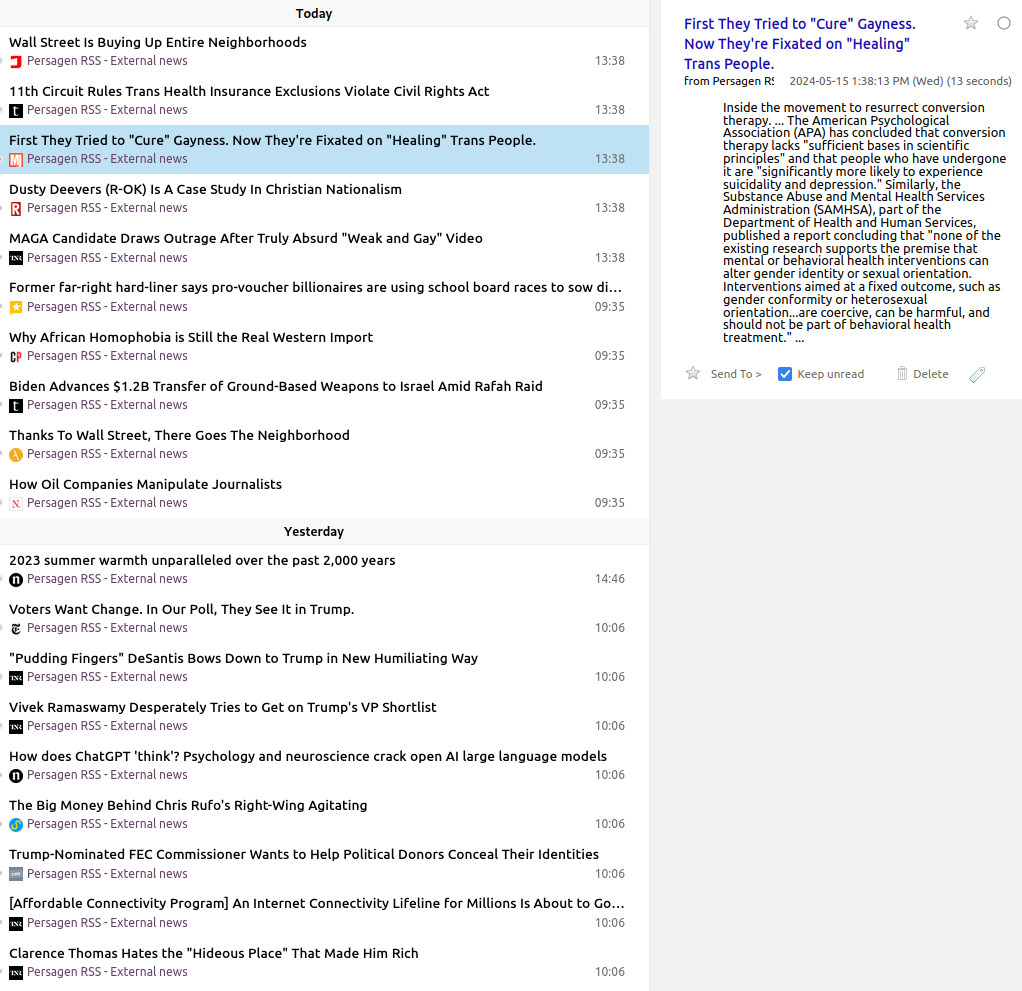Click the blue favicon under Big Money Behind Chris Rufo
The width and height of the screenshot is (1022, 991).
coord(16,824)
